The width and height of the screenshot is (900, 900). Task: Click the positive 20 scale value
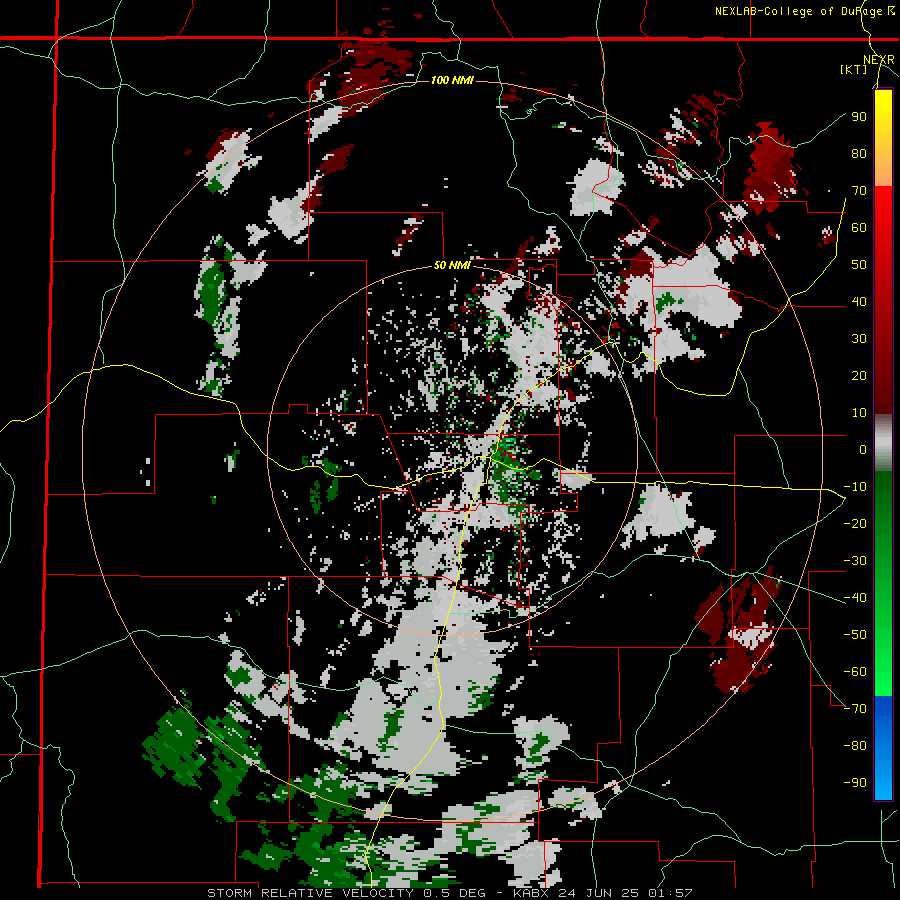[859, 375]
